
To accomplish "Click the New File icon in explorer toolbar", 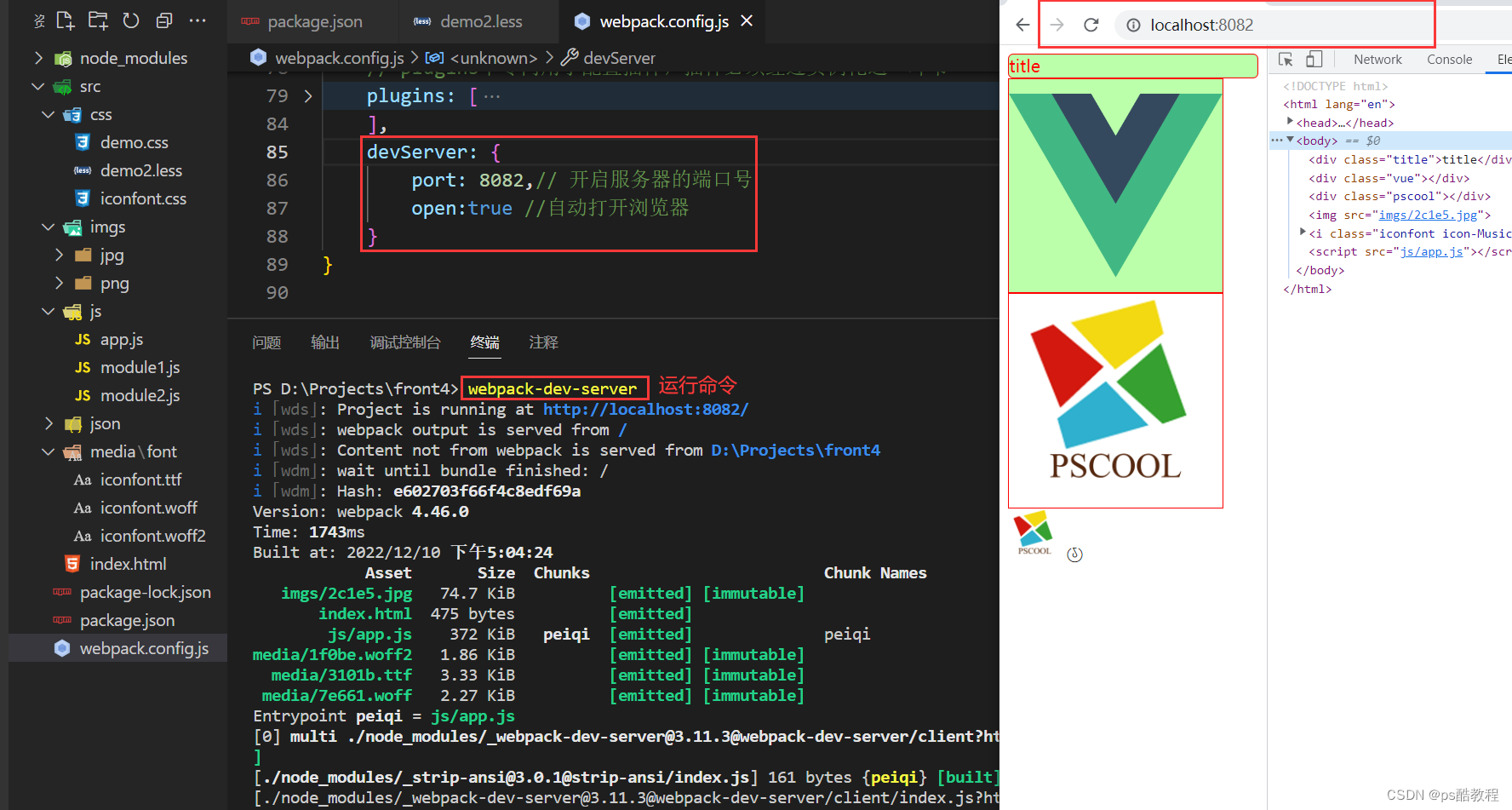I will click(x=66, y=20).
